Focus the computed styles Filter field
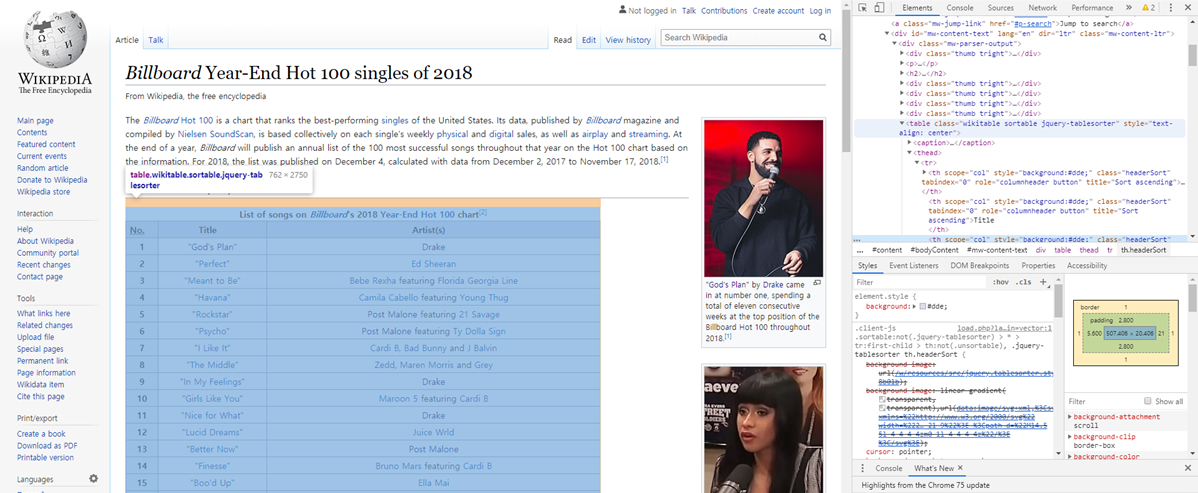 [1102, 401]
